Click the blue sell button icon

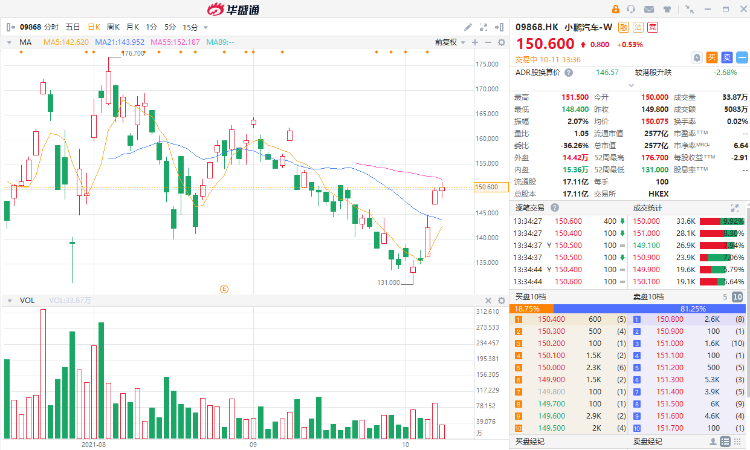pyautogui.click(x=726, y=58)
